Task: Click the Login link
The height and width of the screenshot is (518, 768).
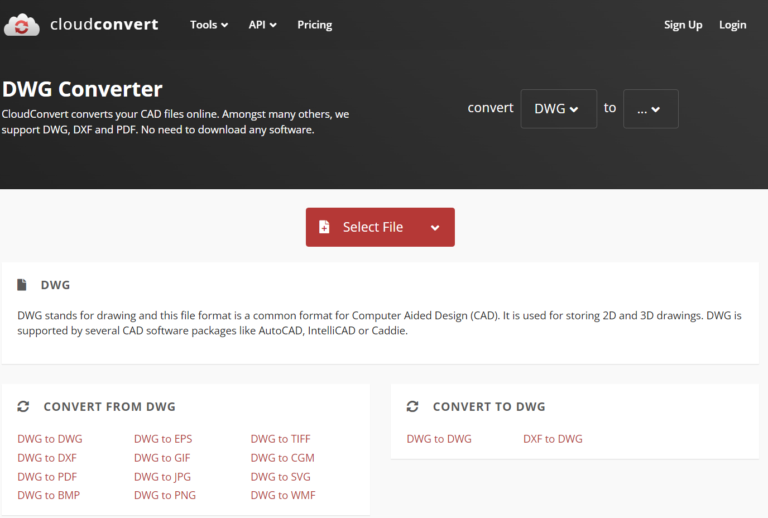Action: tap(732, 25)
